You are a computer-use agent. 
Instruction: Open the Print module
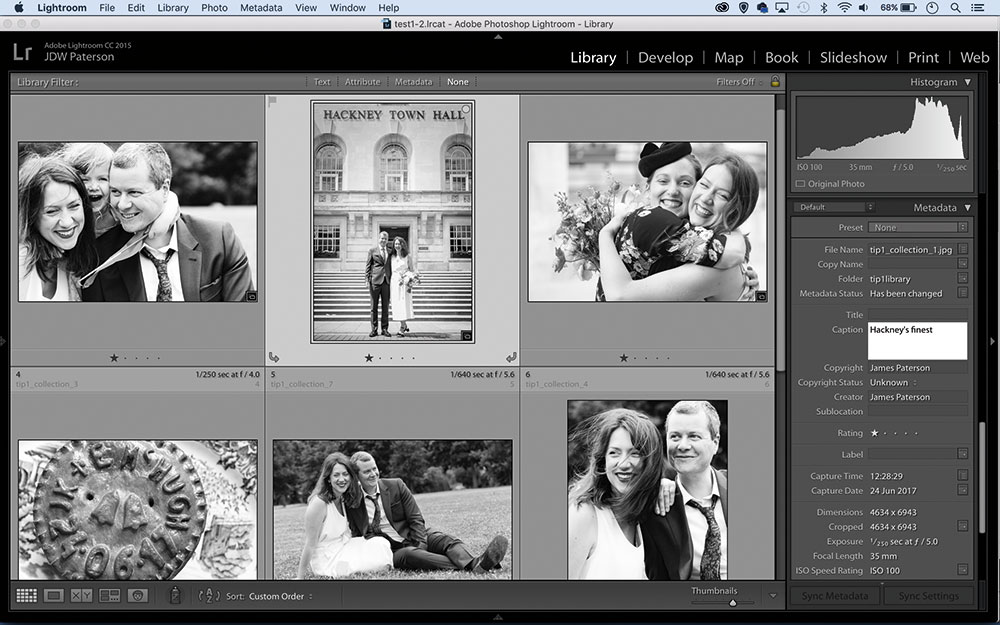coord(923,57)
